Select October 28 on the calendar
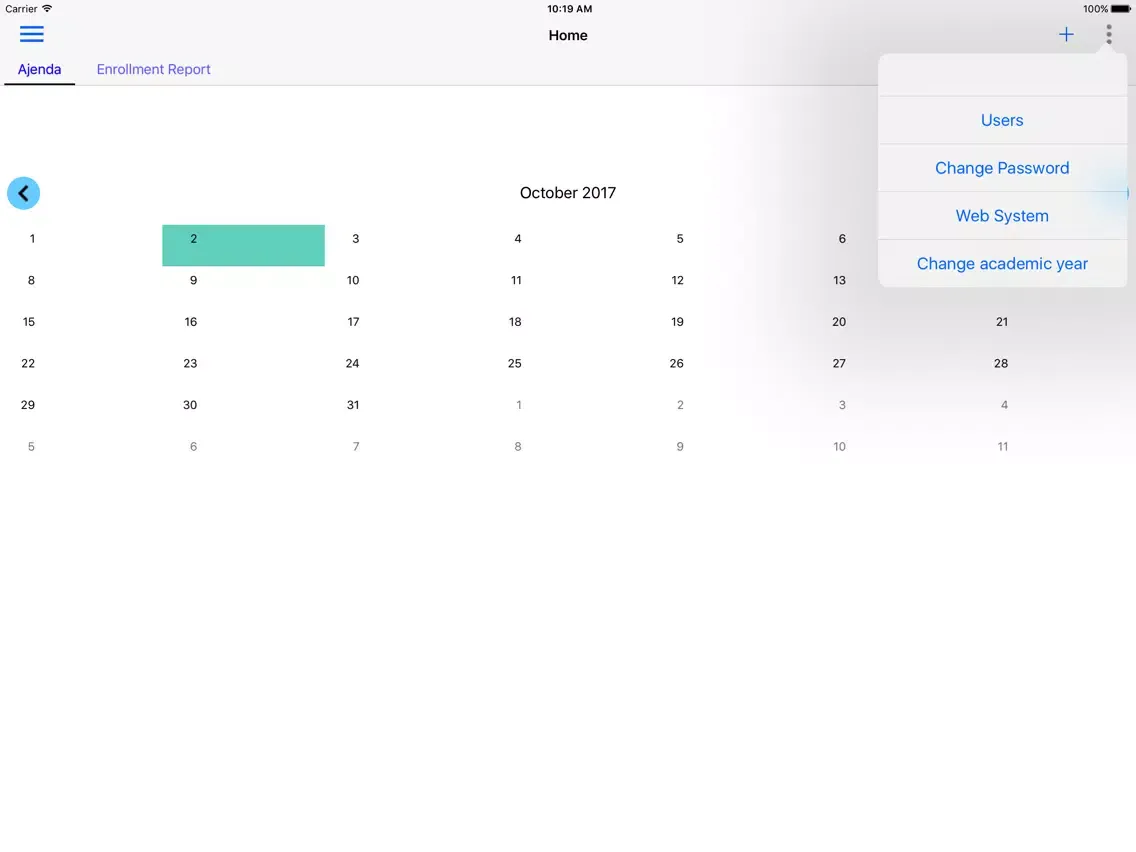The image size is (1136, 852). (1001, 364)
